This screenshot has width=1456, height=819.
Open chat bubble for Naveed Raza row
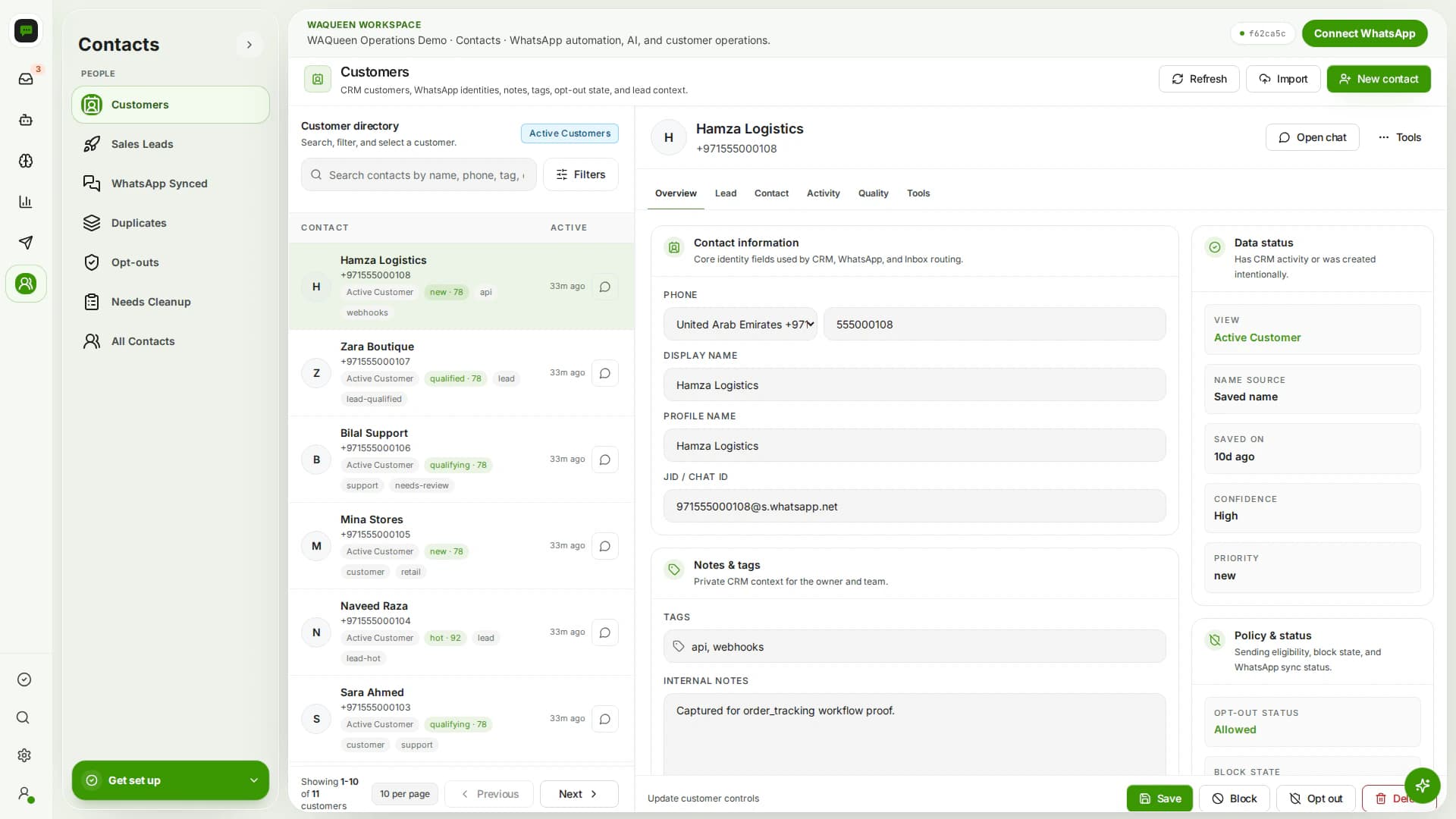pyautogui.click(x=604, y=632)
